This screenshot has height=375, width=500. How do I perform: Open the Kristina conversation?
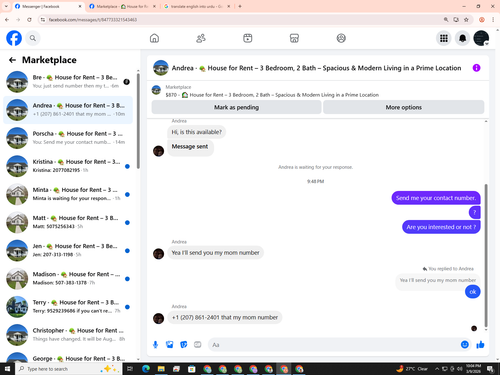(x=68, y=166)
